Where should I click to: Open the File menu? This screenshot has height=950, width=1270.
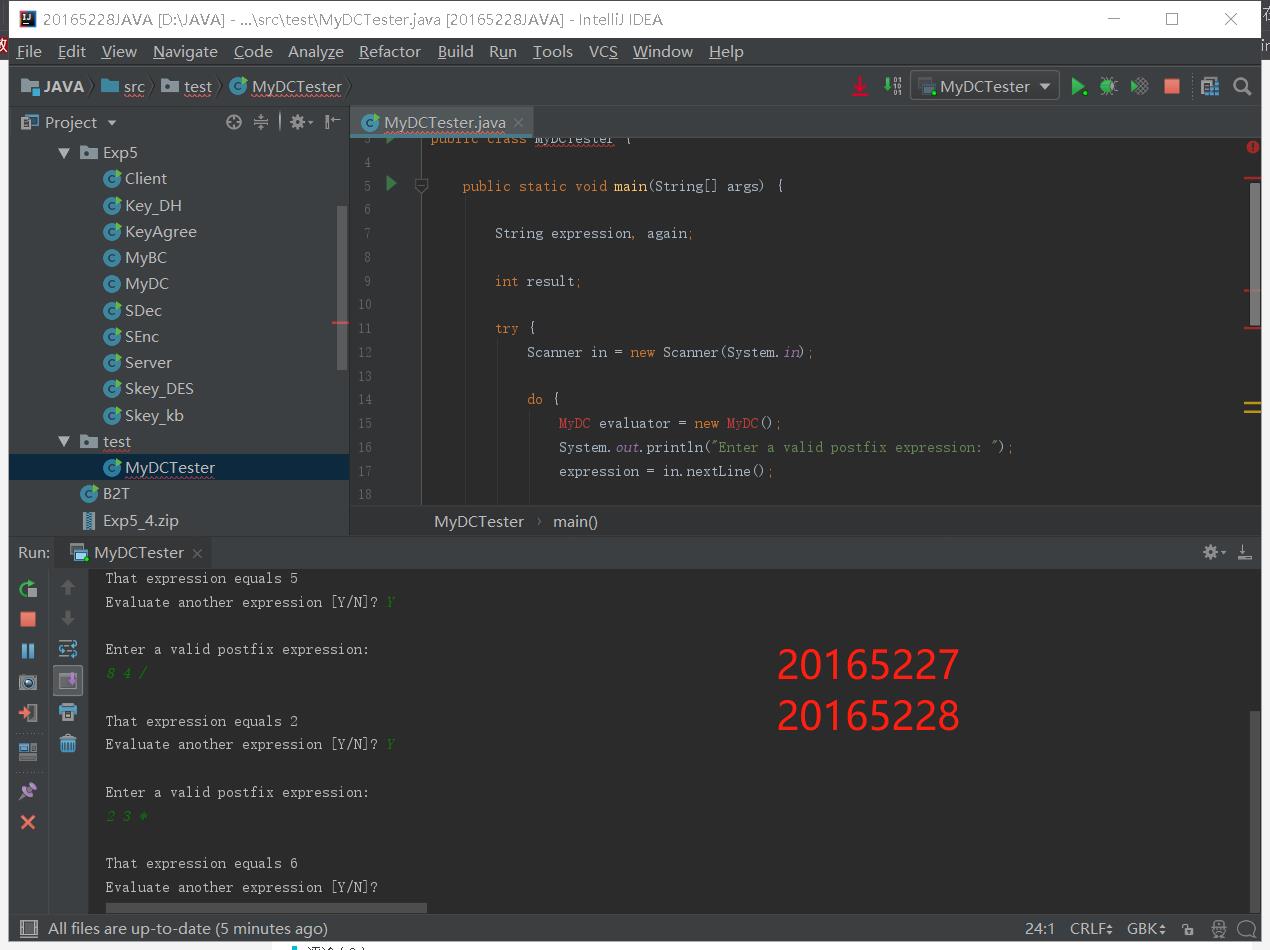(x=29, y=52)
